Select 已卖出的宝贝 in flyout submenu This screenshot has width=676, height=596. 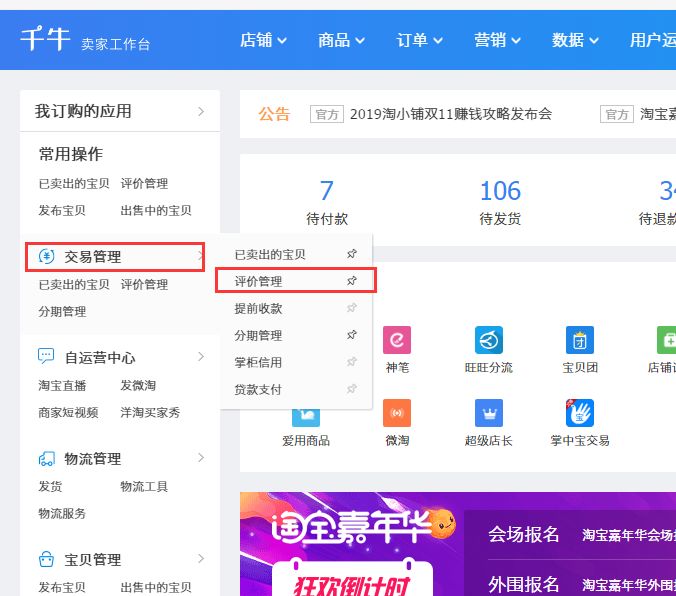click(x=270, y=254)
